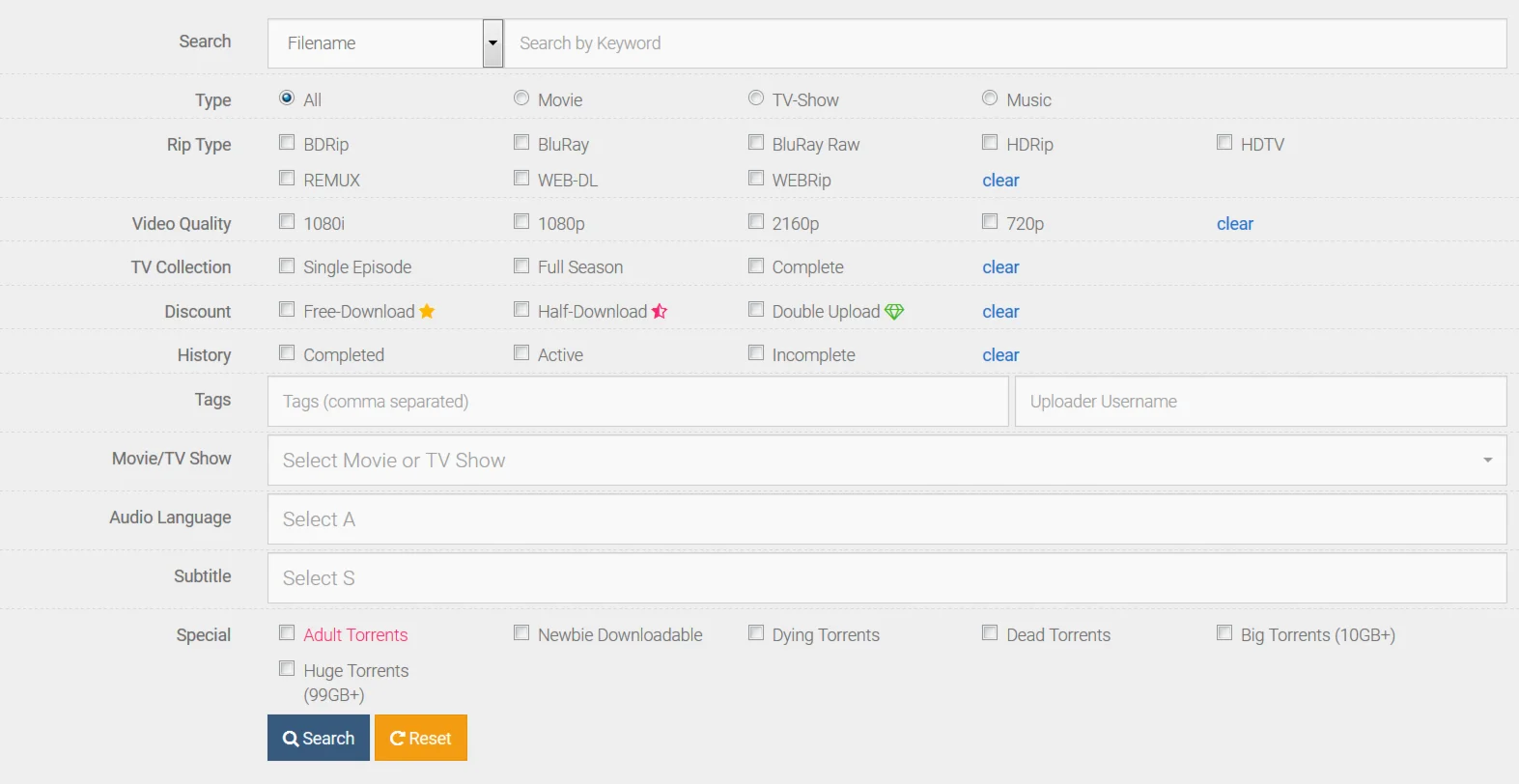
Task: Tick the 1080p video quality checkbox
Action: coord(521,222)
